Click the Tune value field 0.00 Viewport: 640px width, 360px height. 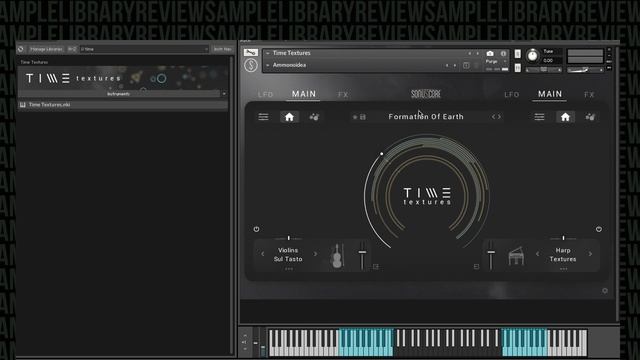tap(548, 60)
